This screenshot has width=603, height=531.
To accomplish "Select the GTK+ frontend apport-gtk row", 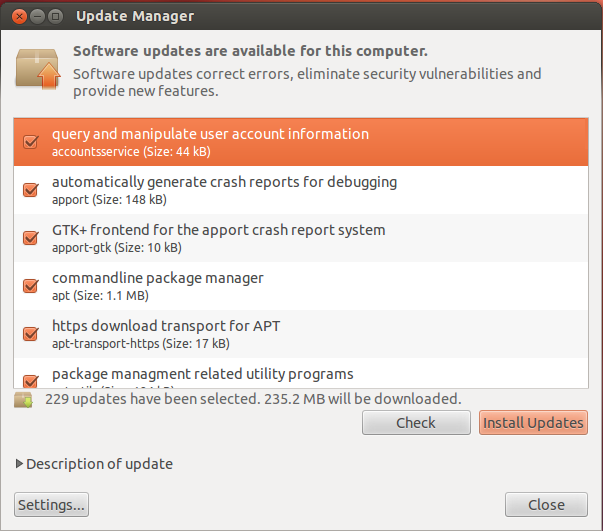I will pyautogui.click(x=301, y=238).
